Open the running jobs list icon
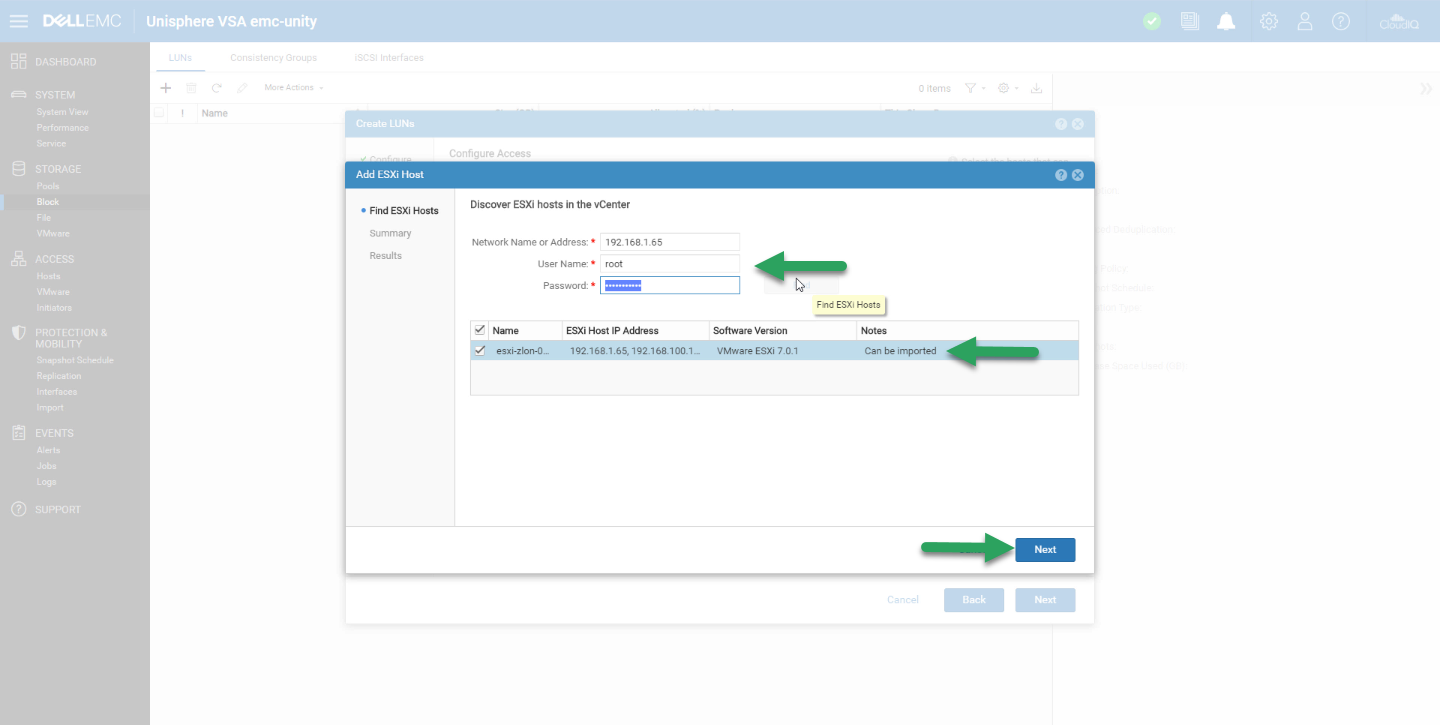 [x=1189, y=21]
